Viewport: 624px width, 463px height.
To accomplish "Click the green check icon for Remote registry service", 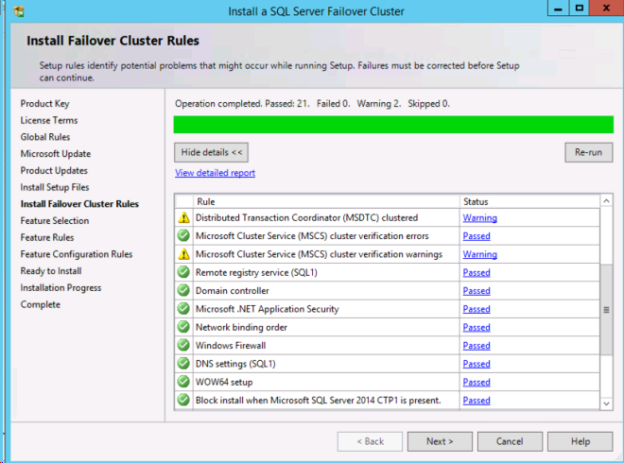I will click(183, 272).
